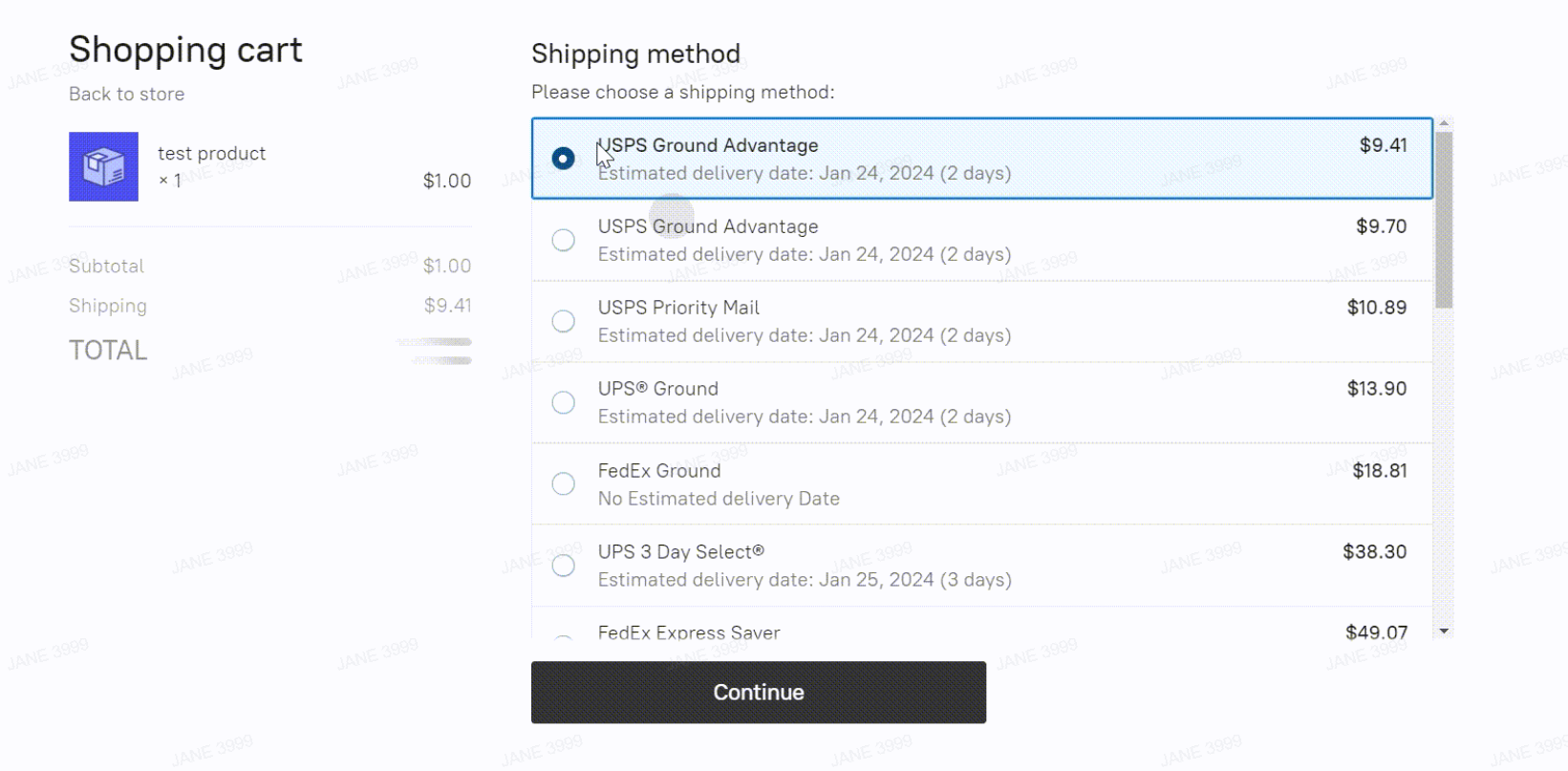Screen dimensions: 1568x771
Task: Click the test product box icon
Action: click(x=103, y=167)
